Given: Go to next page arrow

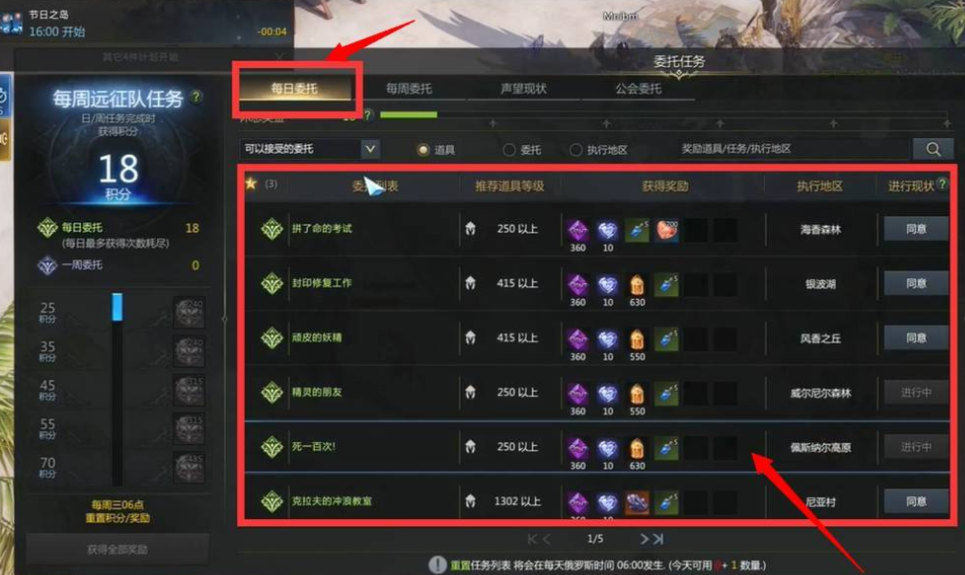Looking at the screenshot, I should coord(644,539).
